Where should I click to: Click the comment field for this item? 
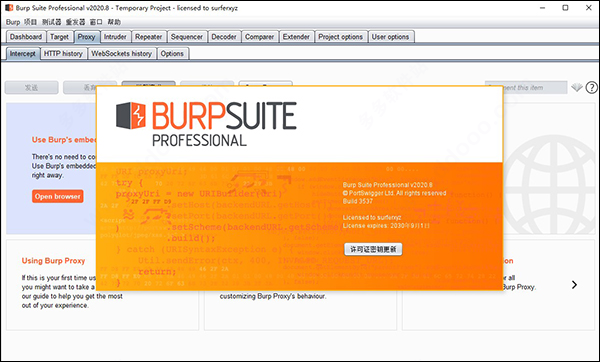pyautogui.click(x=526, y=88)
